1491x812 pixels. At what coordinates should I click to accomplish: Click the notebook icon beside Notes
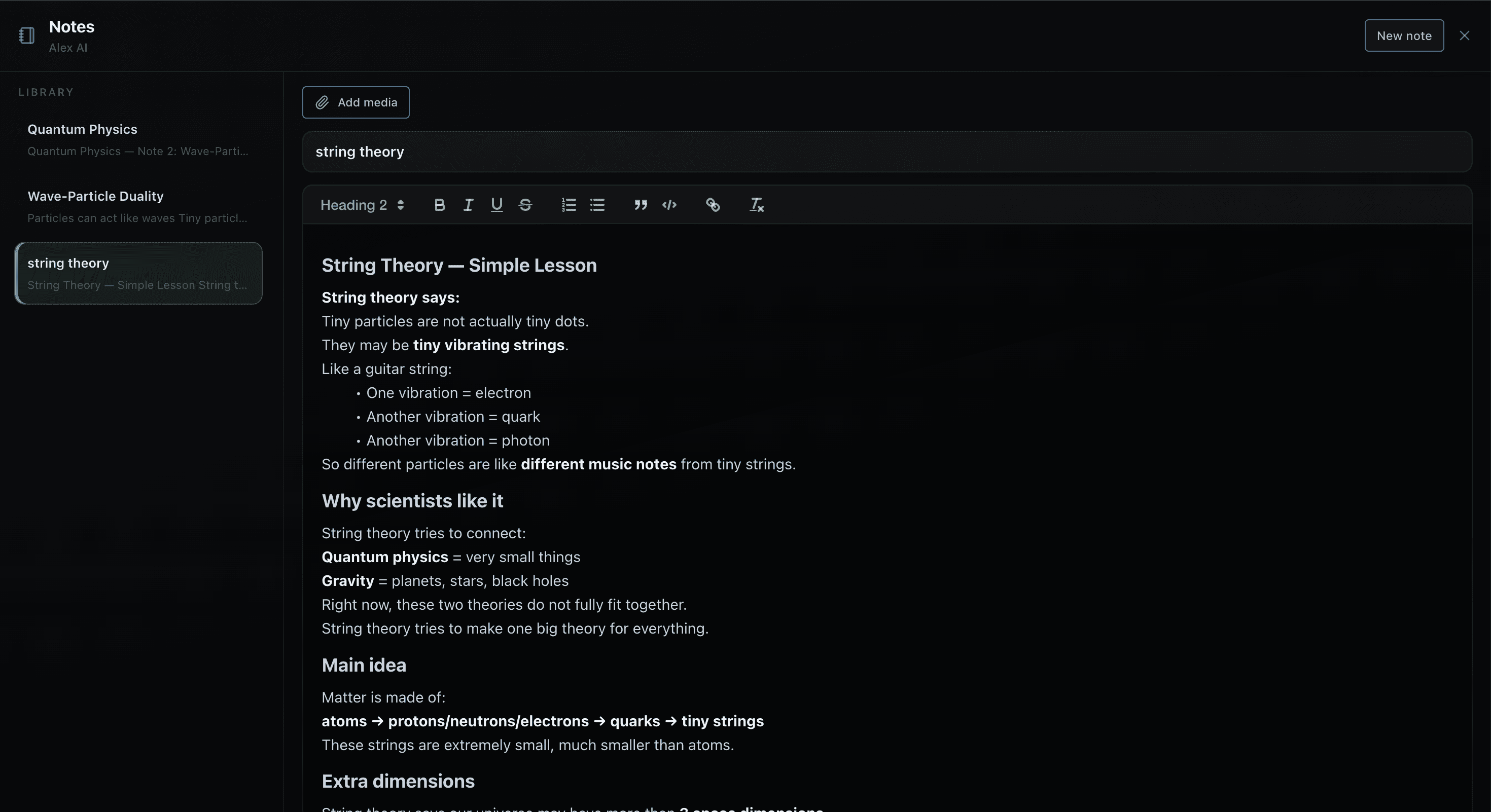26,36
